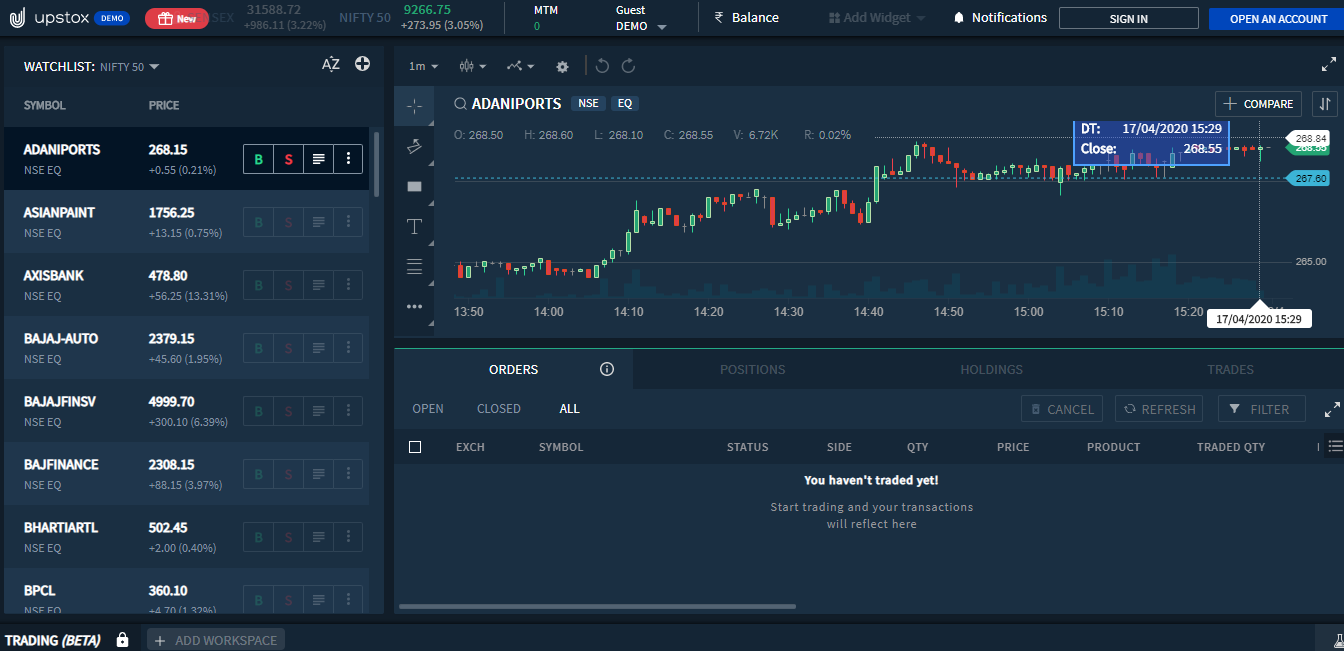Toggle the EQ segment badge on chart

click(625, 103)
